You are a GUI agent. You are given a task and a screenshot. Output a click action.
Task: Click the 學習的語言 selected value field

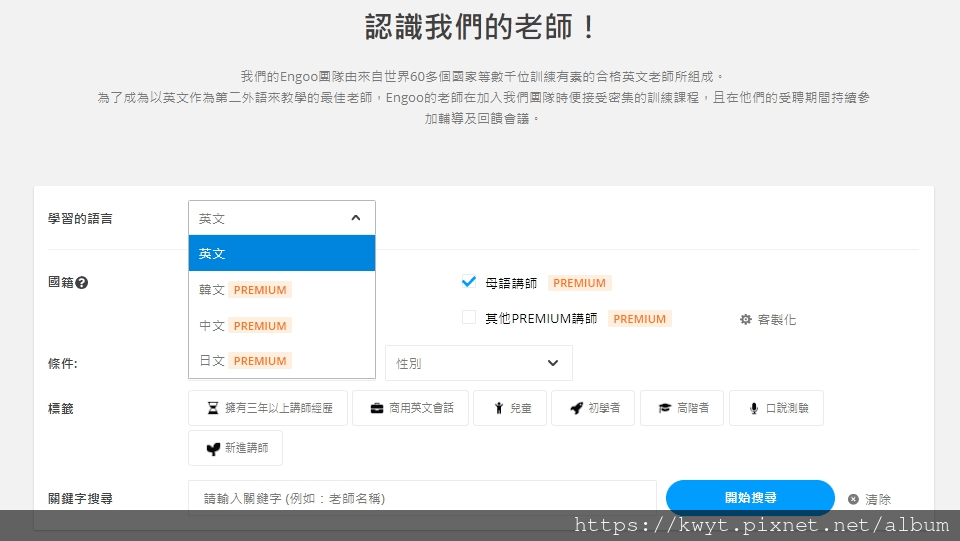282,218
